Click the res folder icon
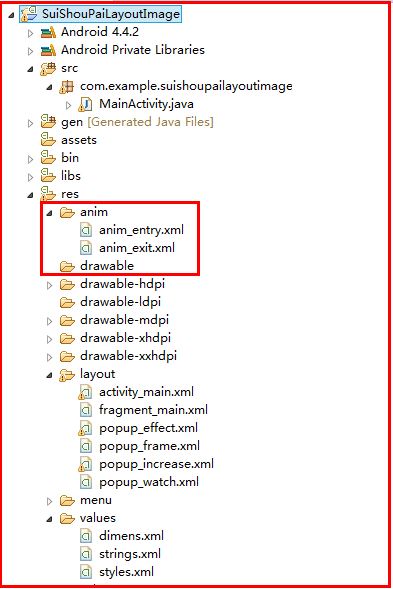 [48, 194]
